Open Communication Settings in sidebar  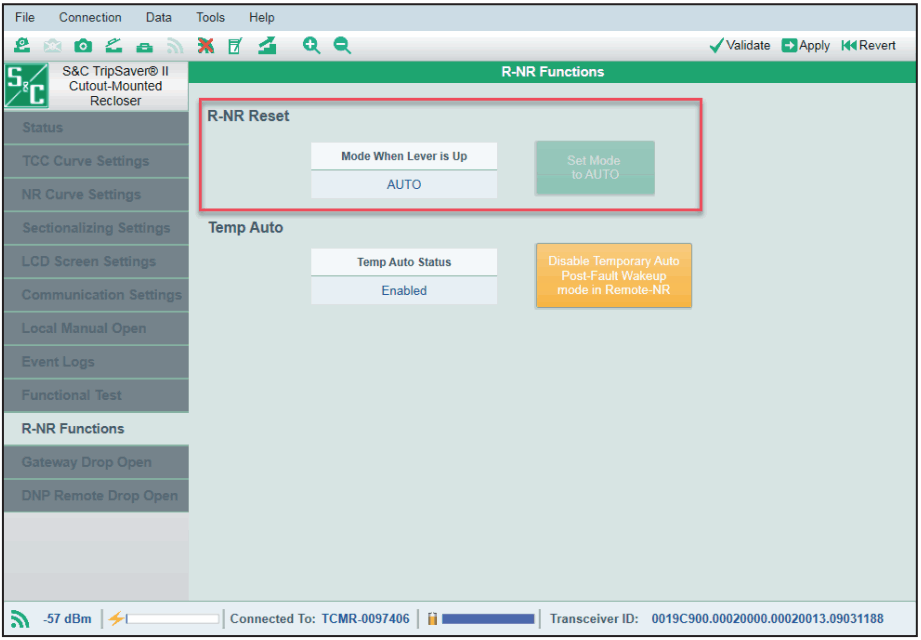[96, 295]
